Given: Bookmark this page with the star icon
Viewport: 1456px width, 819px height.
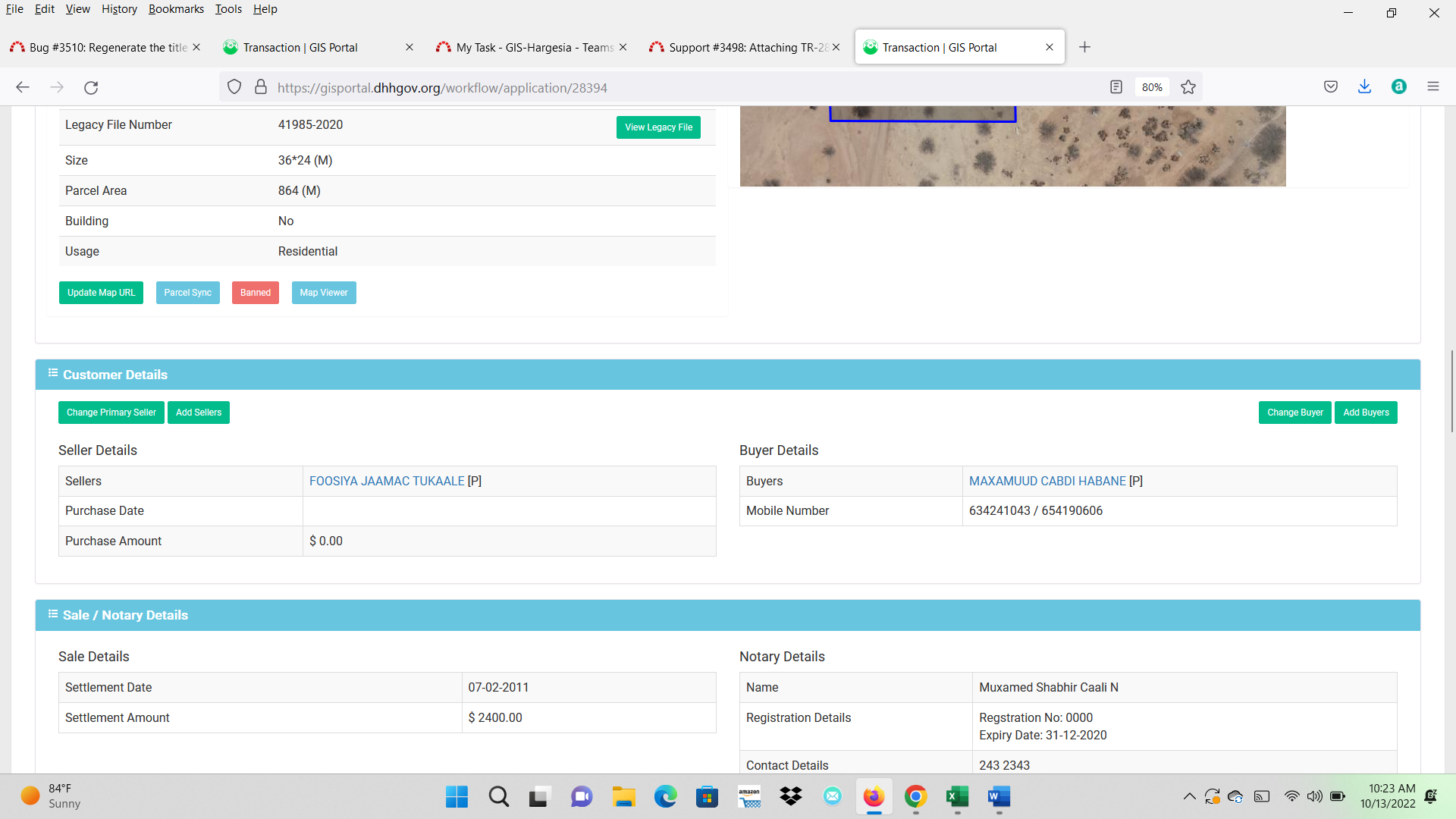Looking at the screenshot, I should pyautogui.click(x=1188, y=87).
